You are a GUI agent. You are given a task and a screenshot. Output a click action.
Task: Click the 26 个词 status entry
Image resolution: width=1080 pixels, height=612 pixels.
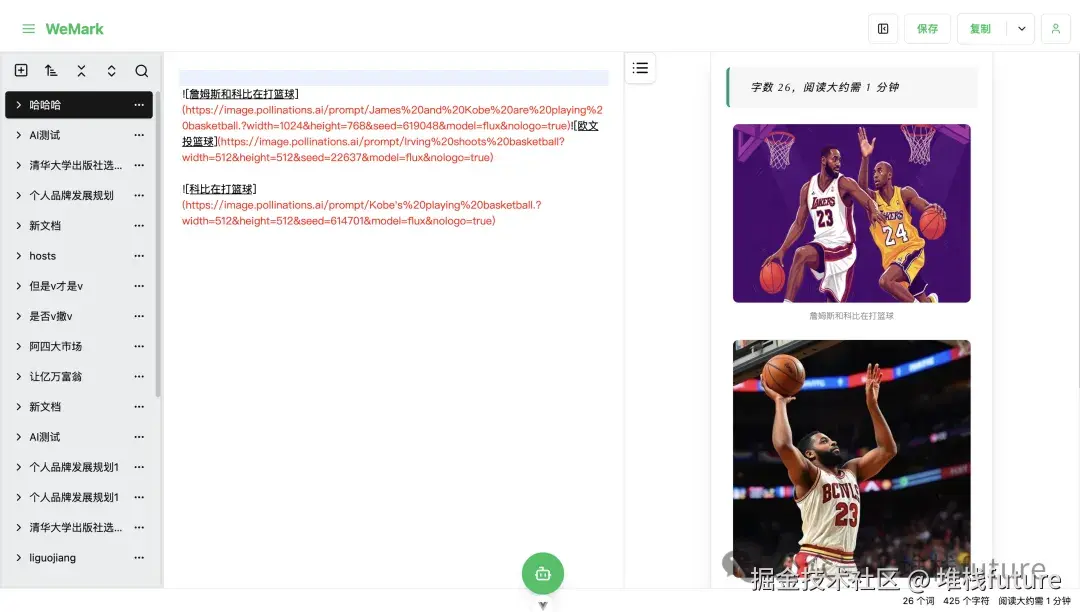(918, 601)
